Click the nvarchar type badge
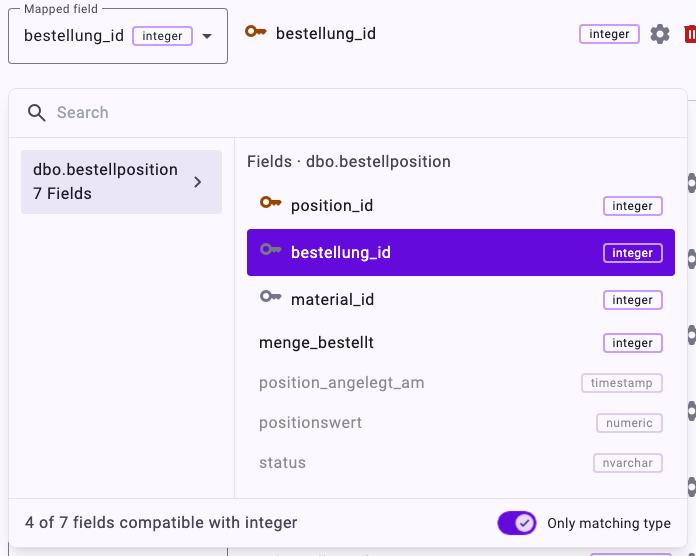 [x=628, y=463]
